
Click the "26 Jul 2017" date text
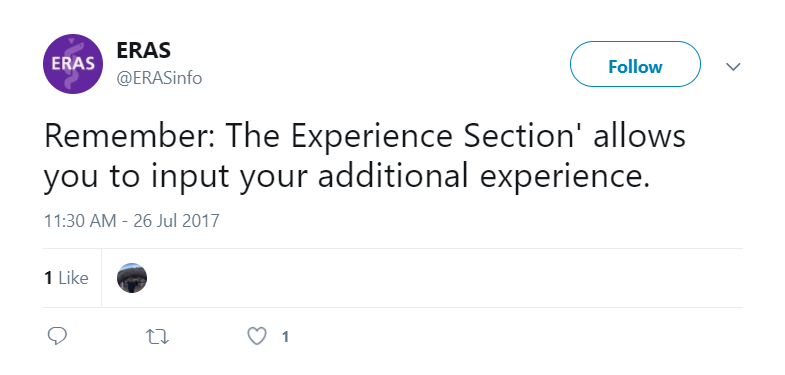(x=176, y=221)
